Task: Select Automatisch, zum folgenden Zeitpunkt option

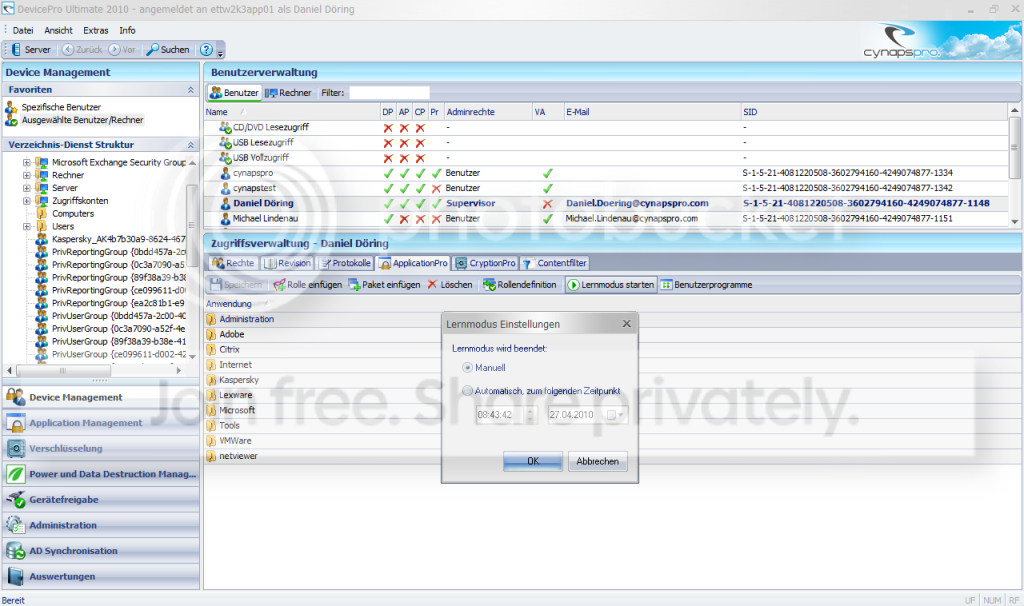Action: point(467,391)
